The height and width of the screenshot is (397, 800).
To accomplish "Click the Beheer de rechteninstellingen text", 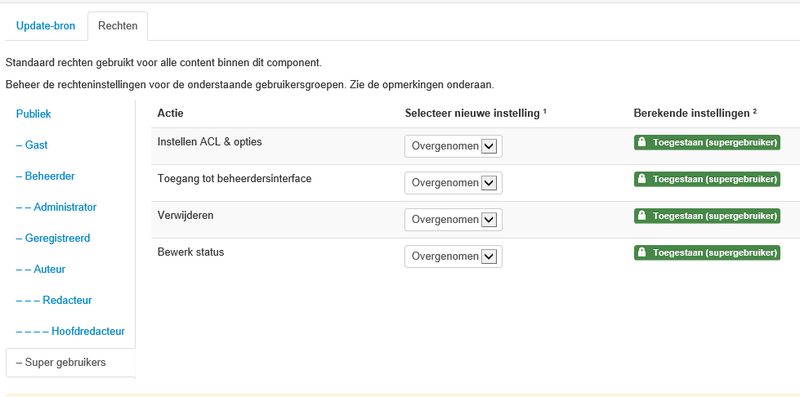I will (x=250, y=85).
